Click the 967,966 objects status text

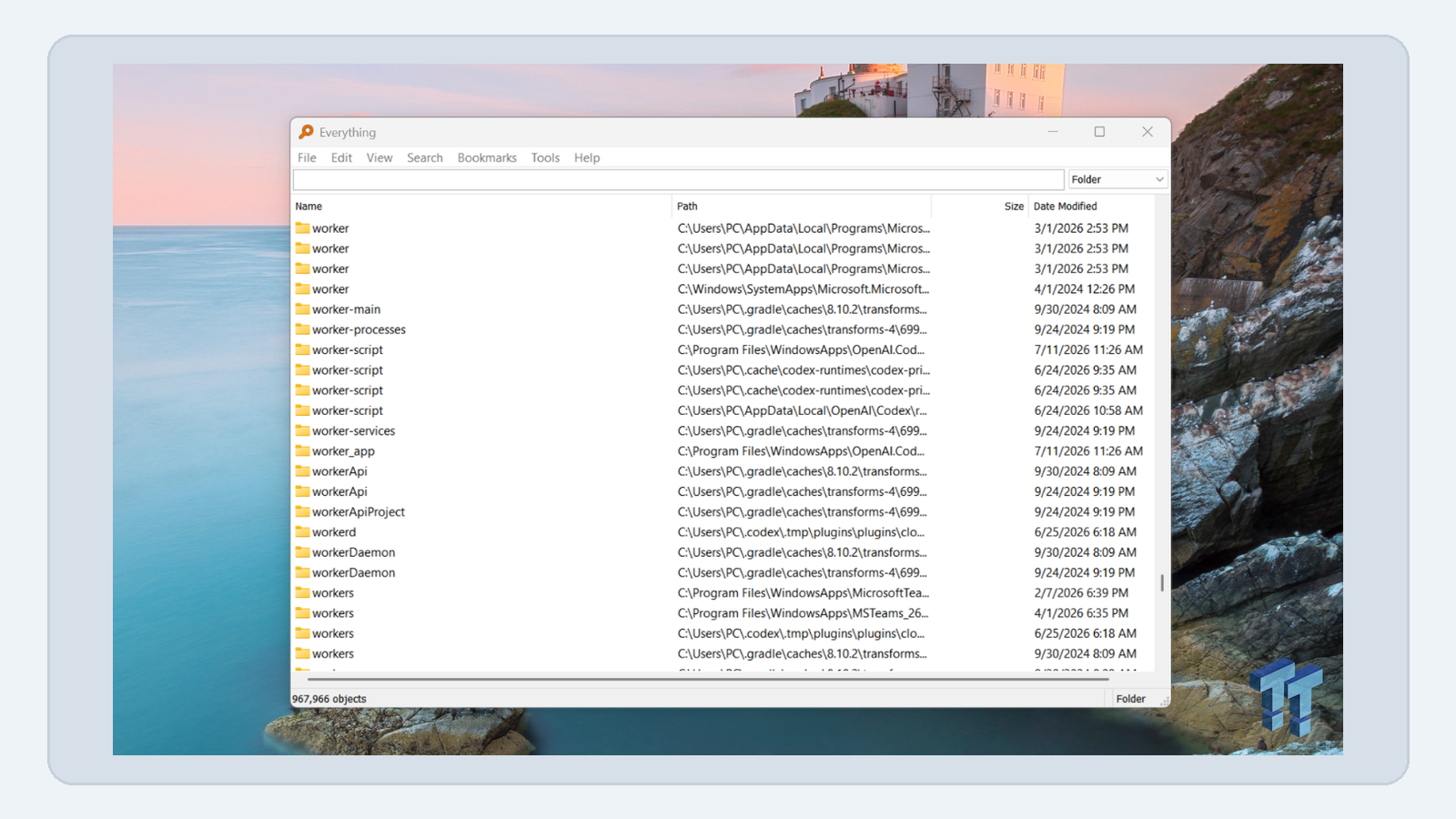pyautogui.click(x=329, y=699)
